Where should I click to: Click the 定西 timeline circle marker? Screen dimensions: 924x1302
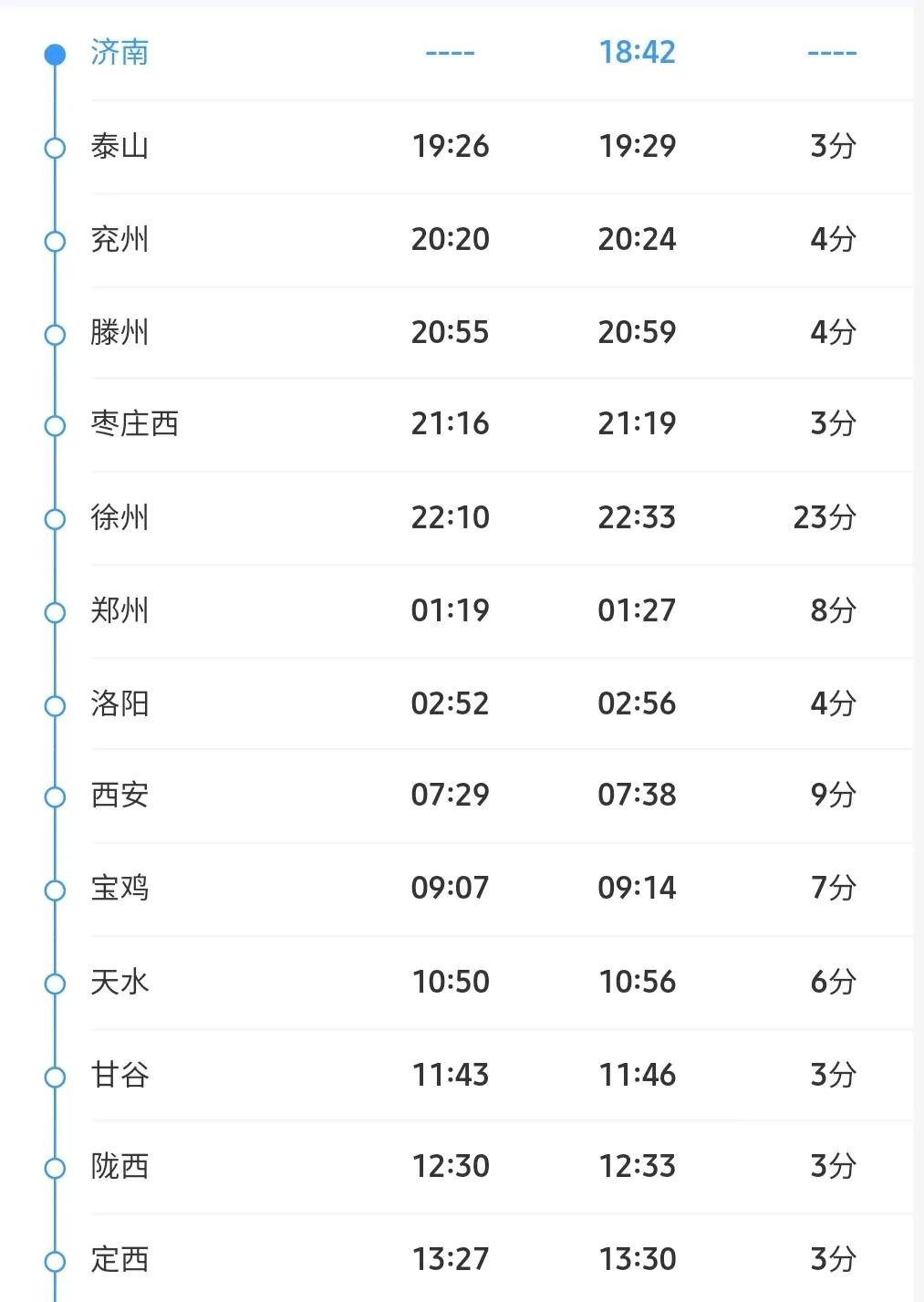click(x=56, y=1261)
